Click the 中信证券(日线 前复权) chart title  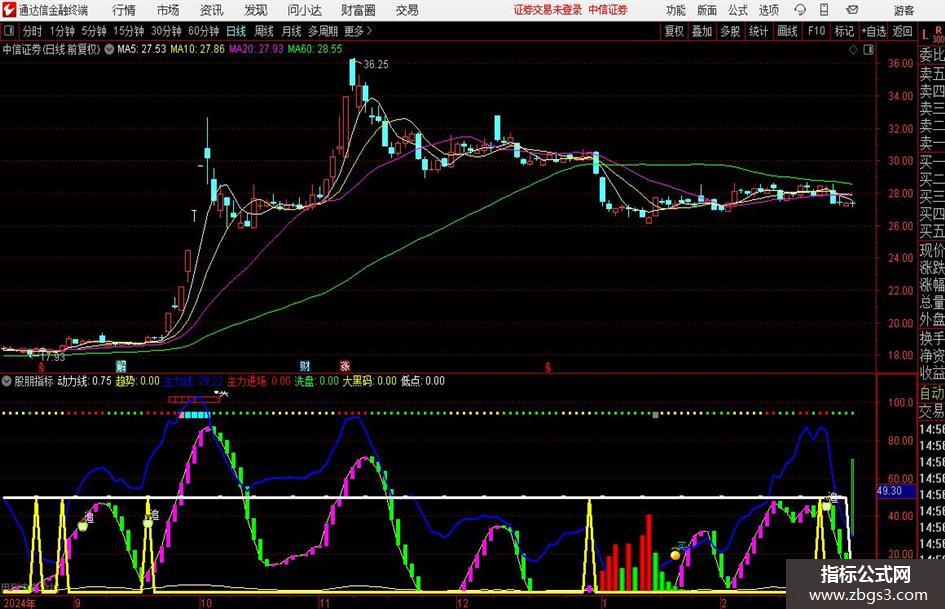click(x=51, y=49)
